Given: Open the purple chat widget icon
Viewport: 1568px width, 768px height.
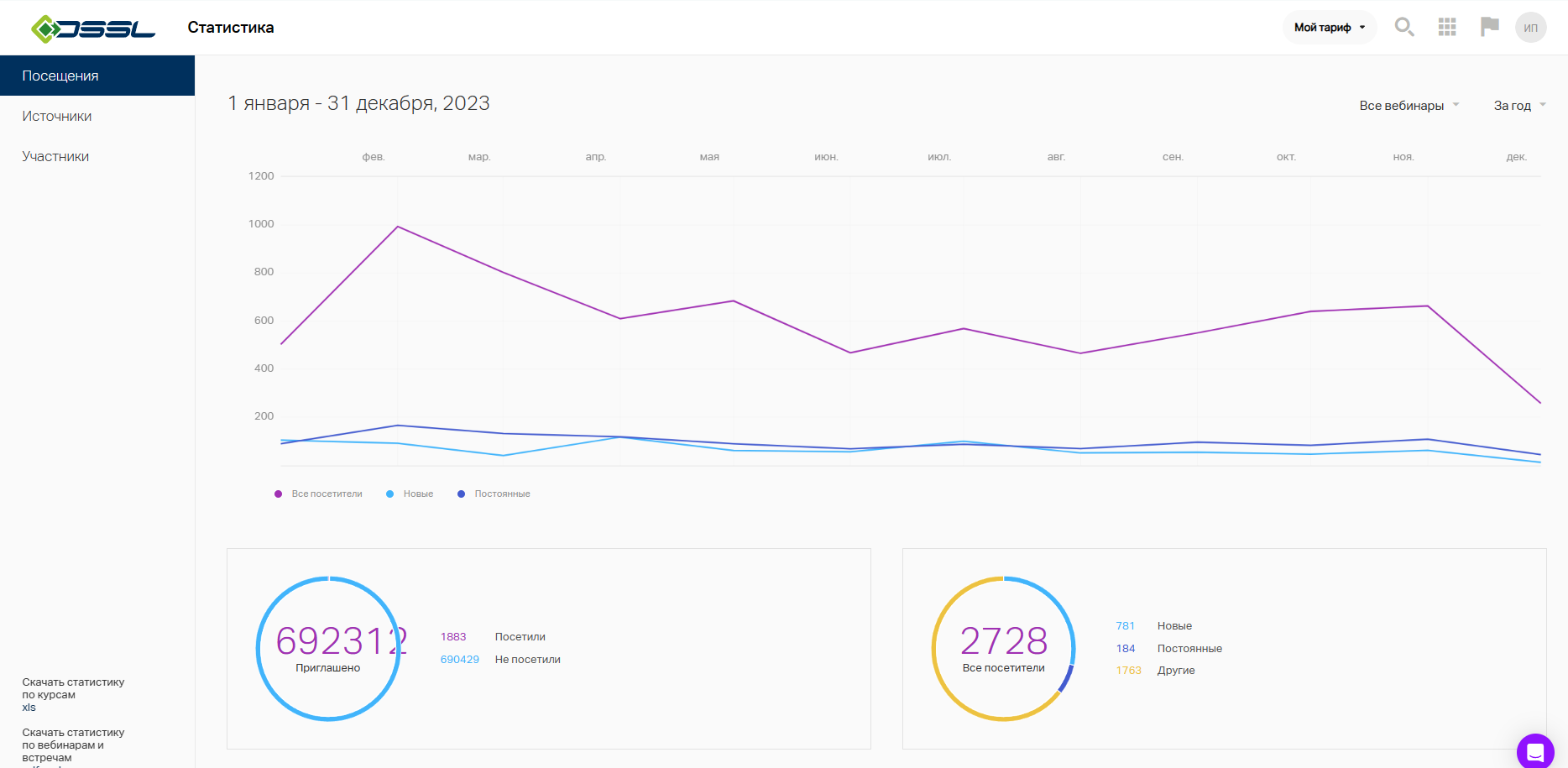Looking at the screenshot, I should tap(1535, 751).
